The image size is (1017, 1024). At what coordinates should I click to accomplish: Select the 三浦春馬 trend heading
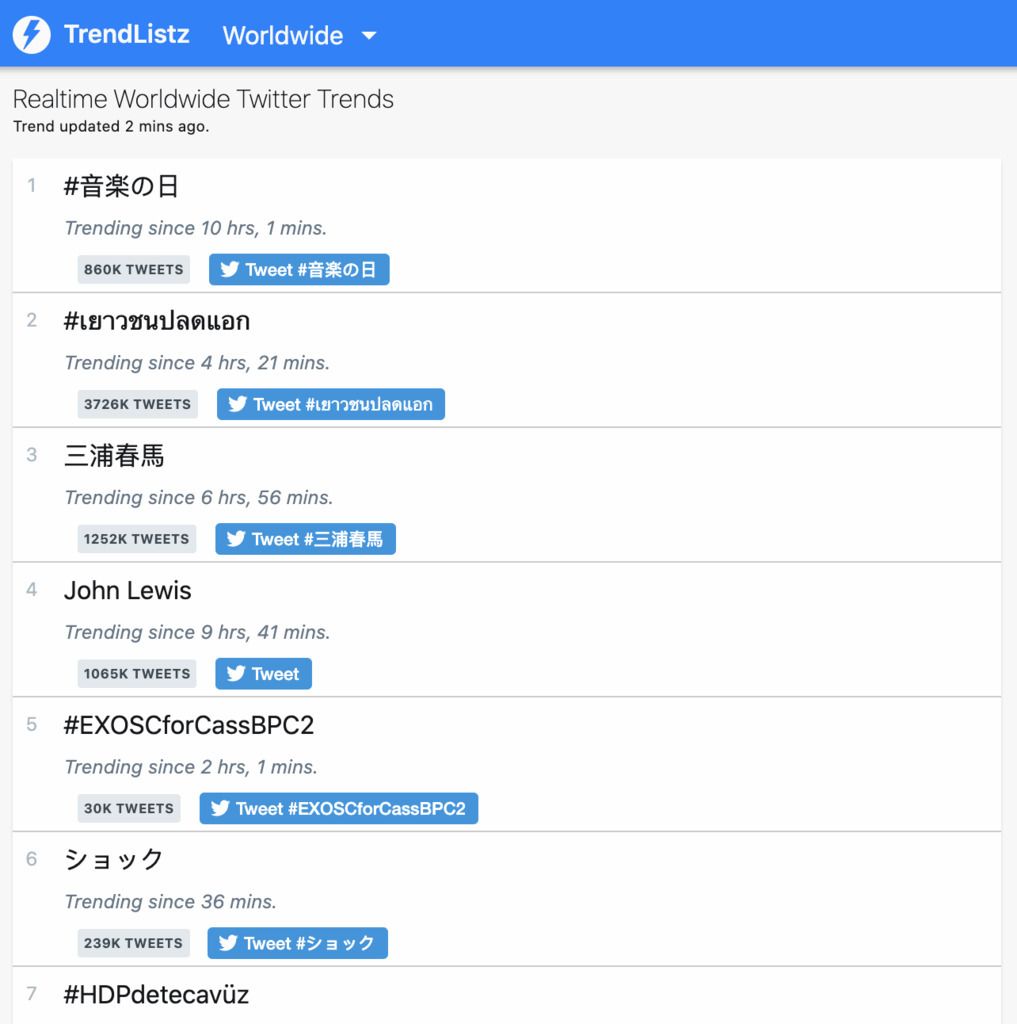pos(114,456)
